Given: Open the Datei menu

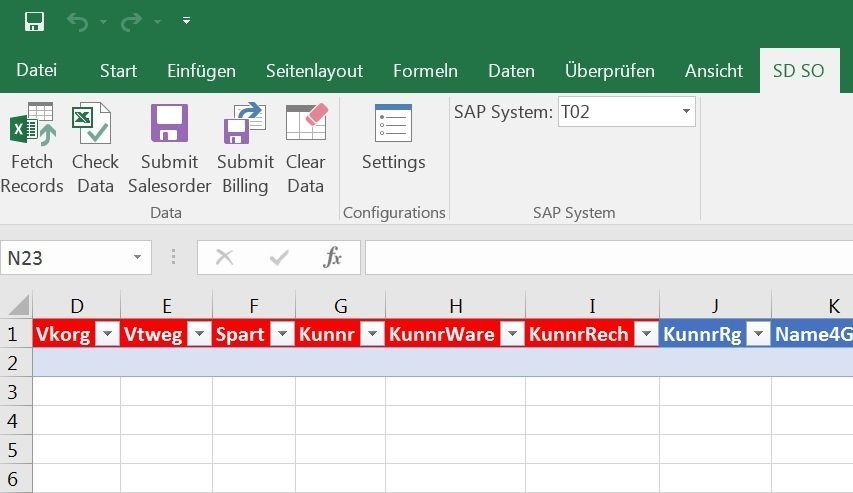Looking at the screenshot, I should pos(36,70).
